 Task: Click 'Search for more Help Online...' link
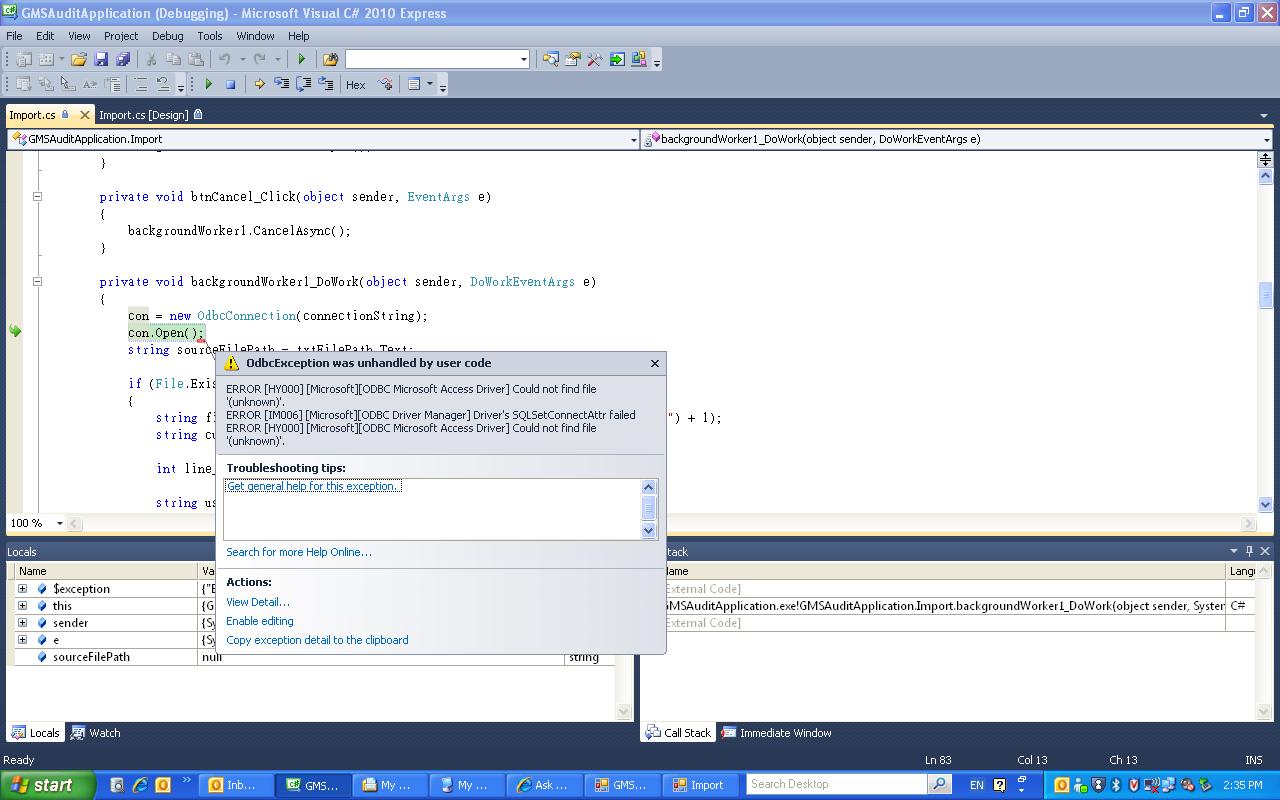pyautogui.click(x=299, y=552)
